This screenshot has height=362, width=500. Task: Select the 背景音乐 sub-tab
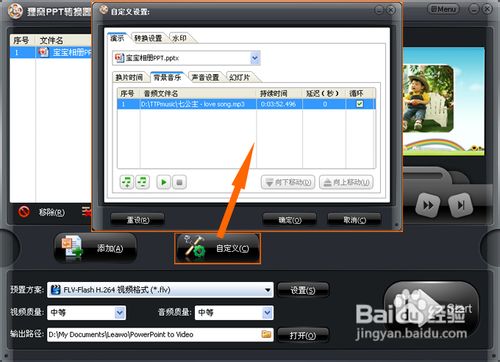167,77
